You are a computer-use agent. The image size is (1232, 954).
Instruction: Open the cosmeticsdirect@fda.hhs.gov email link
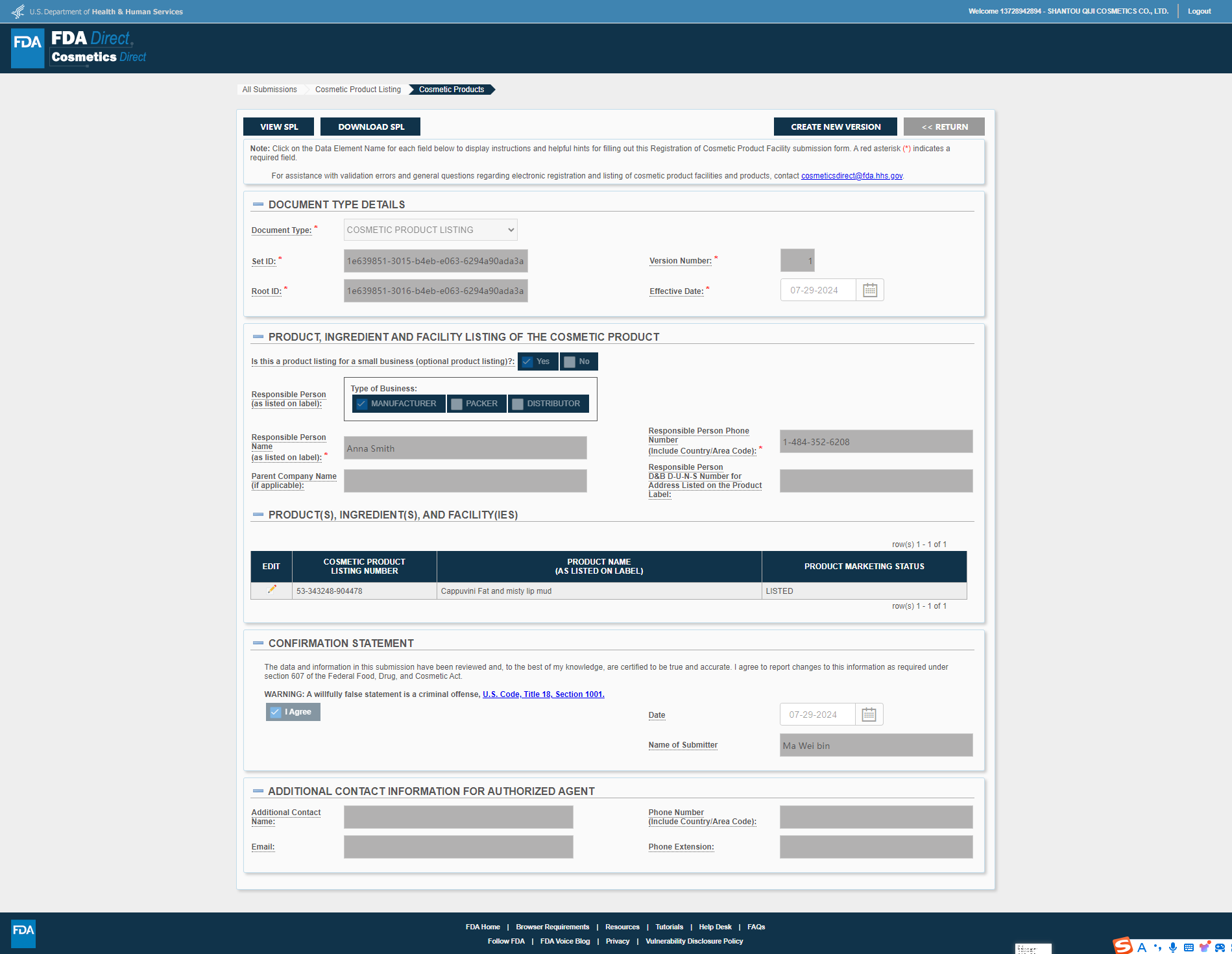[x=851, y=176]
